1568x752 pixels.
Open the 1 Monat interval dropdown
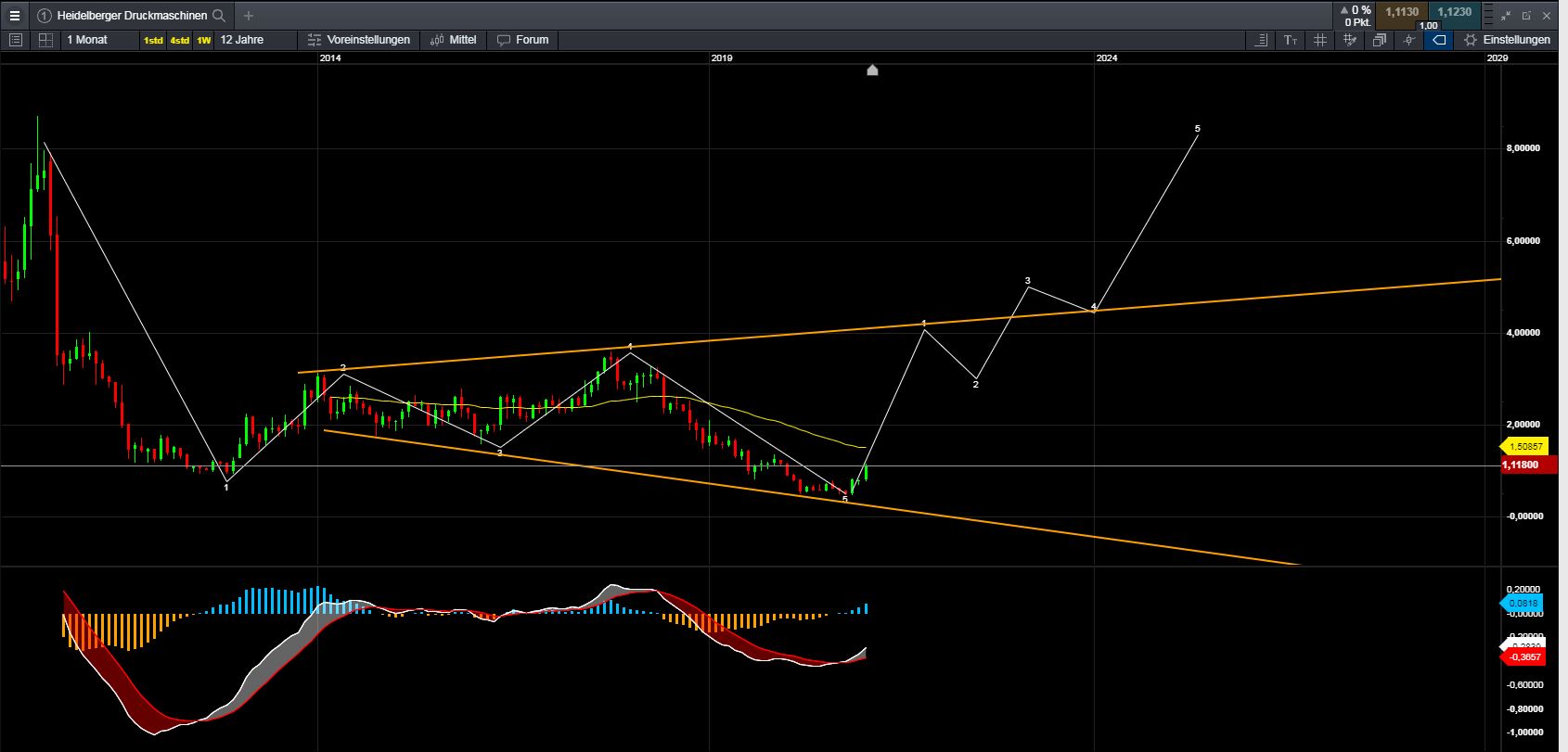point(87,40)
